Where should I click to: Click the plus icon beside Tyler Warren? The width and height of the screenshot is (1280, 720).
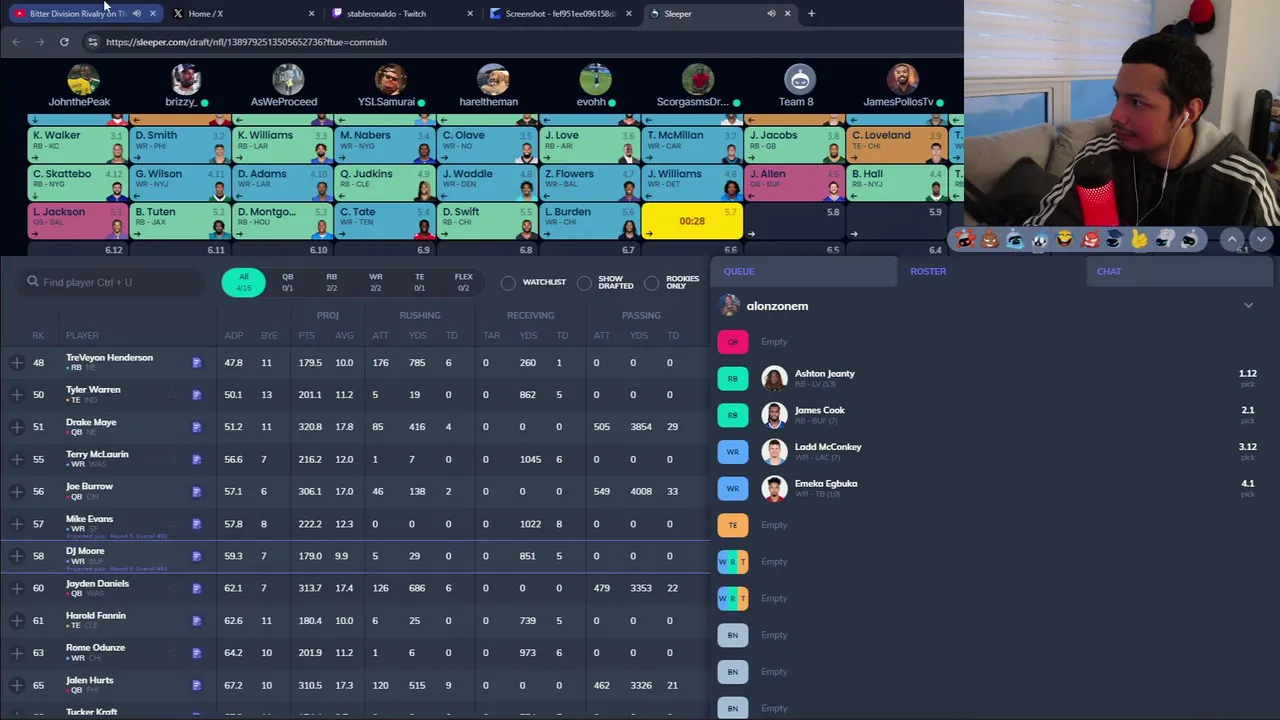click(x=17, y=394)
